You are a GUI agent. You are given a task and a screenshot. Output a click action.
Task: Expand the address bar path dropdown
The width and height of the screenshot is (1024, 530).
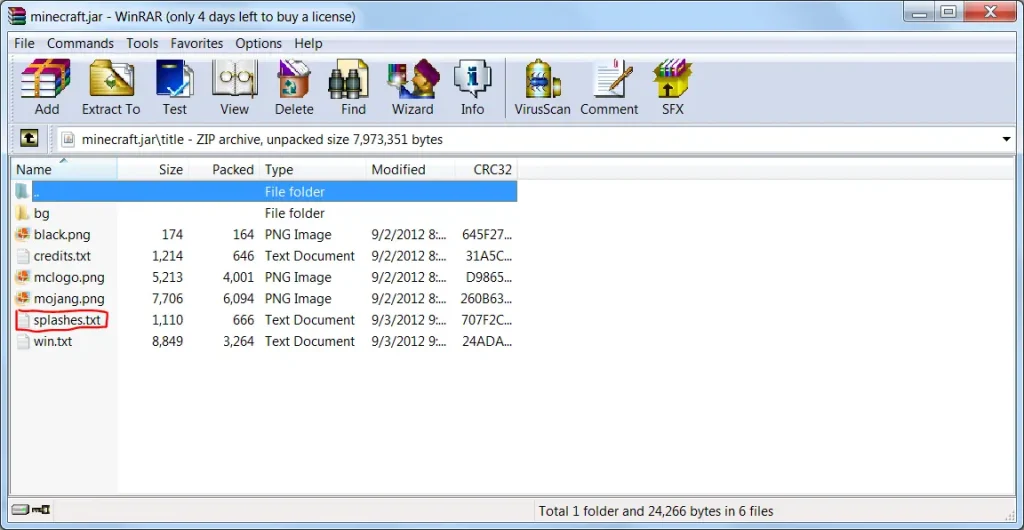pyautogui.click(x=1006, y=139)
